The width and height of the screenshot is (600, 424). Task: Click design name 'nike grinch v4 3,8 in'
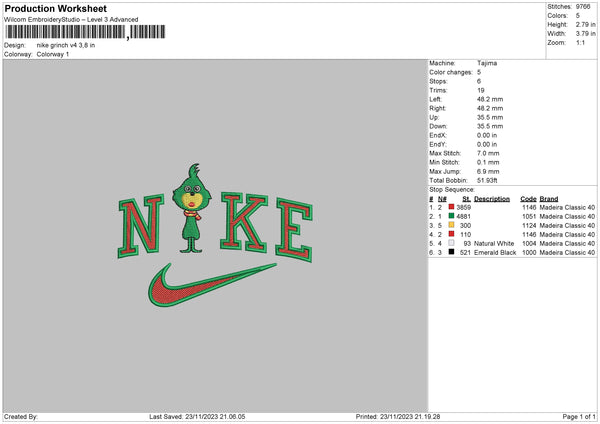click(66, 45)
